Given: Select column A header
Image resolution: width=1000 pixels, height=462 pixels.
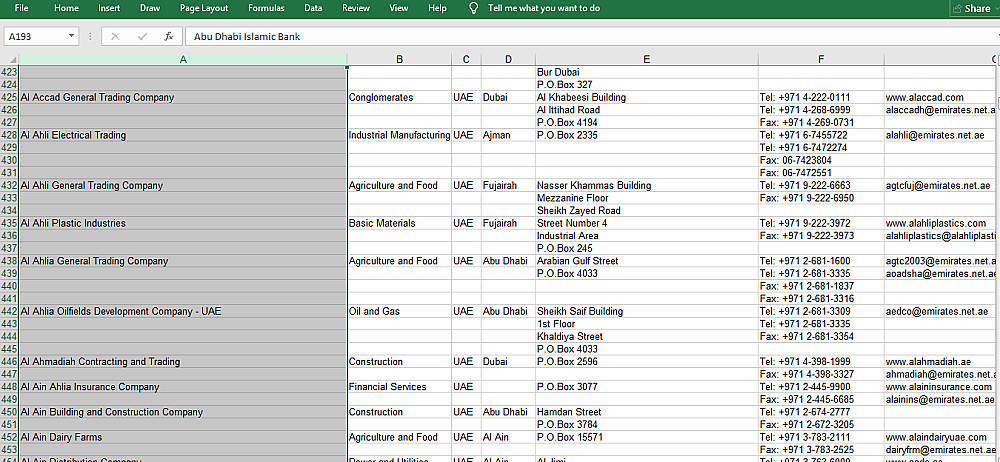Looking at the screenshot, I should 183,59.
